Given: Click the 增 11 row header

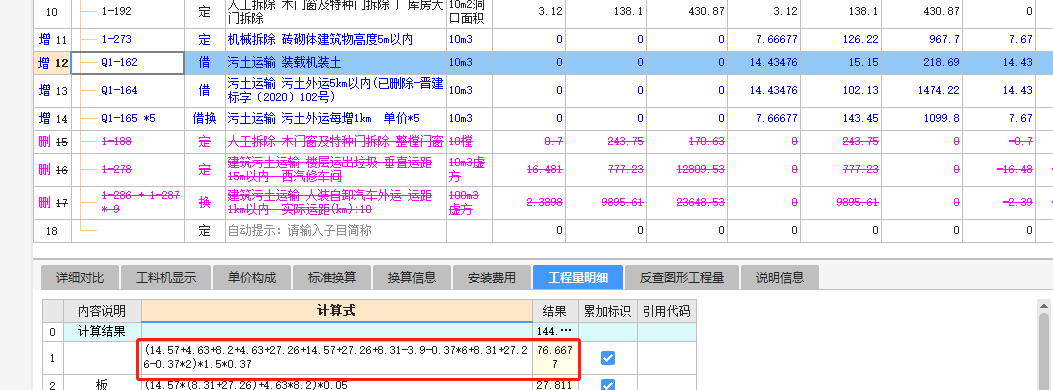Looking at the screenshot, I should click(x=52, y=40).
